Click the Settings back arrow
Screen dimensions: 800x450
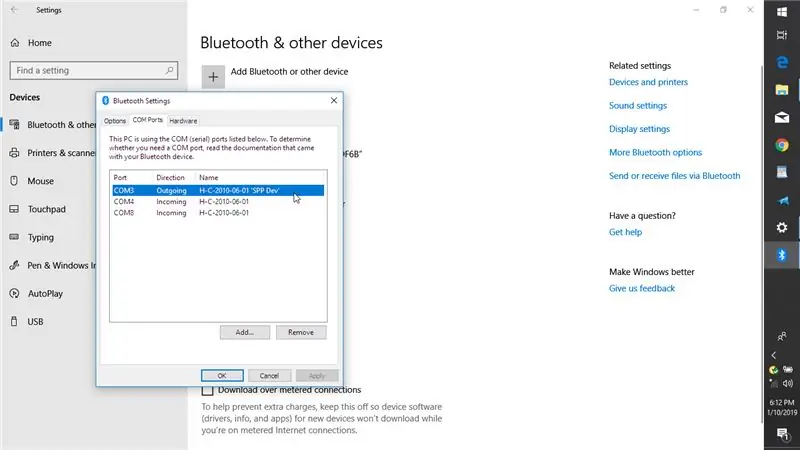point(14,10)
